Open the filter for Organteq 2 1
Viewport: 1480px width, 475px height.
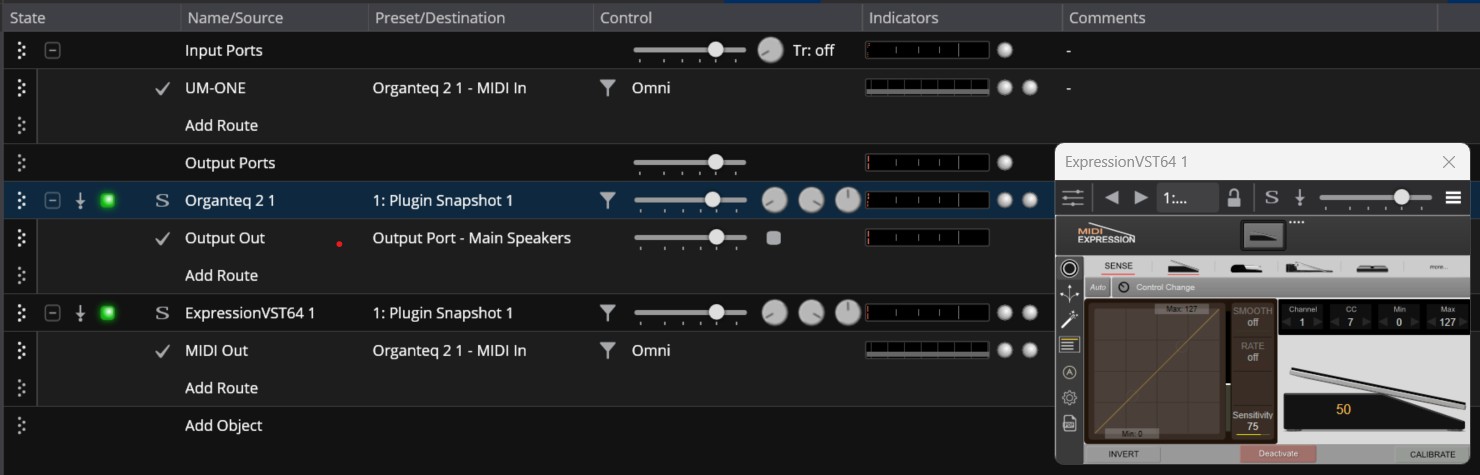coord(606,200)
